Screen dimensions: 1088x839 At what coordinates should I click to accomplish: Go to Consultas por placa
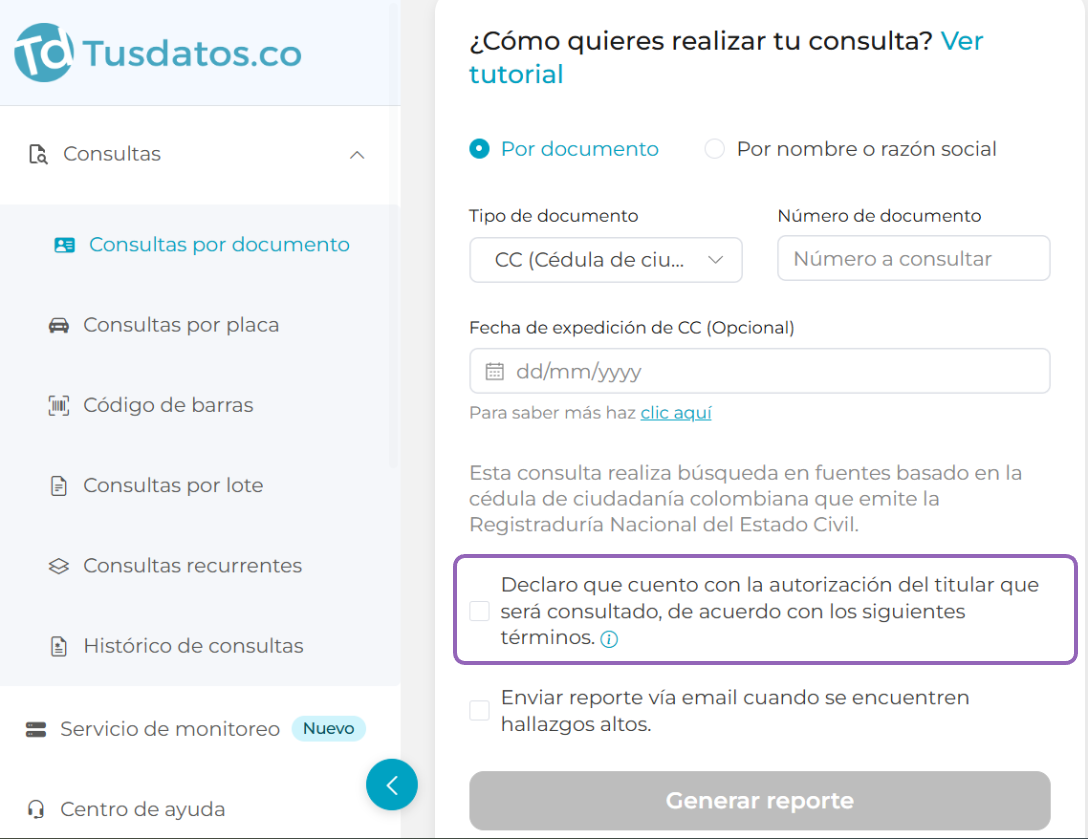coord(180,325)
